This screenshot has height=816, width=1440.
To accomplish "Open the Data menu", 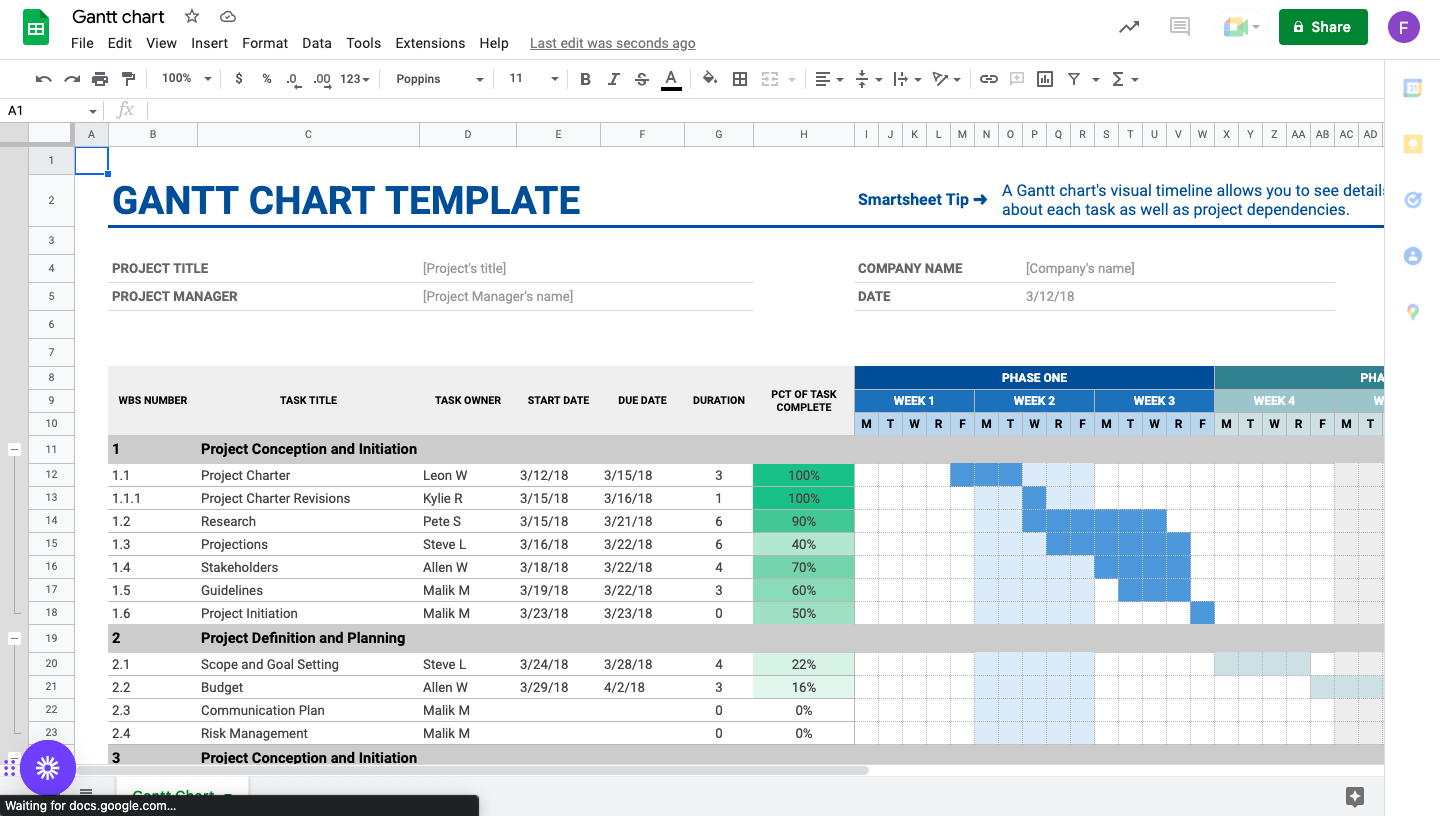I will coord(317,43).
